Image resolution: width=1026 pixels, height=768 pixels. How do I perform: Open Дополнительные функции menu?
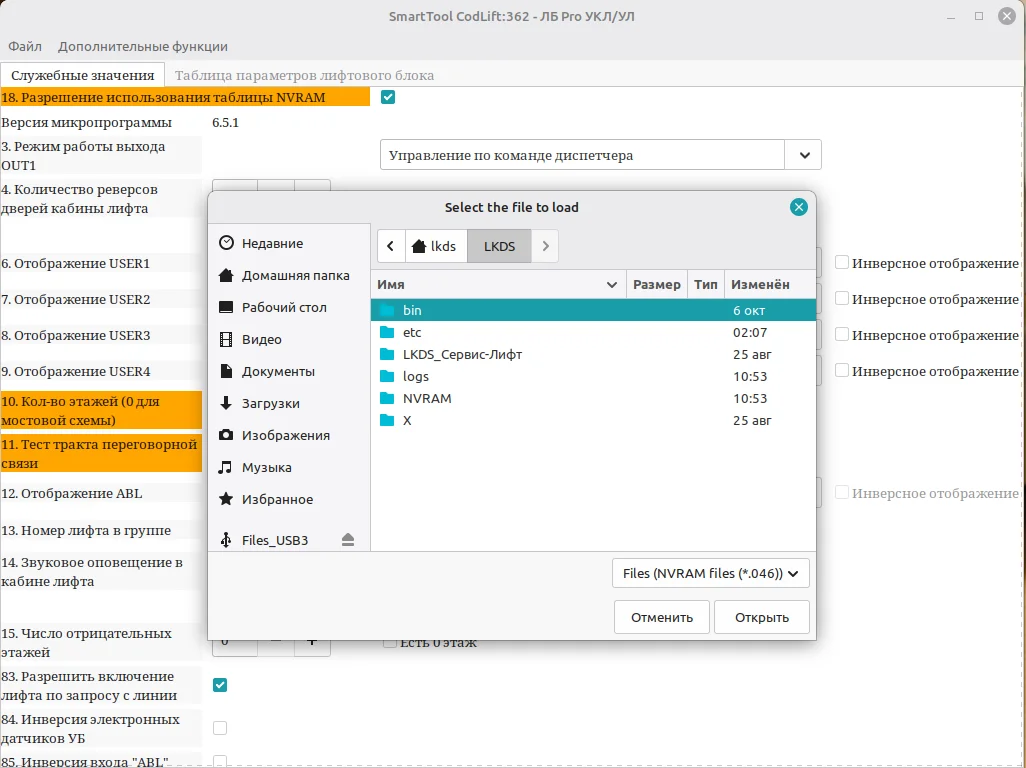click(143, 46)
